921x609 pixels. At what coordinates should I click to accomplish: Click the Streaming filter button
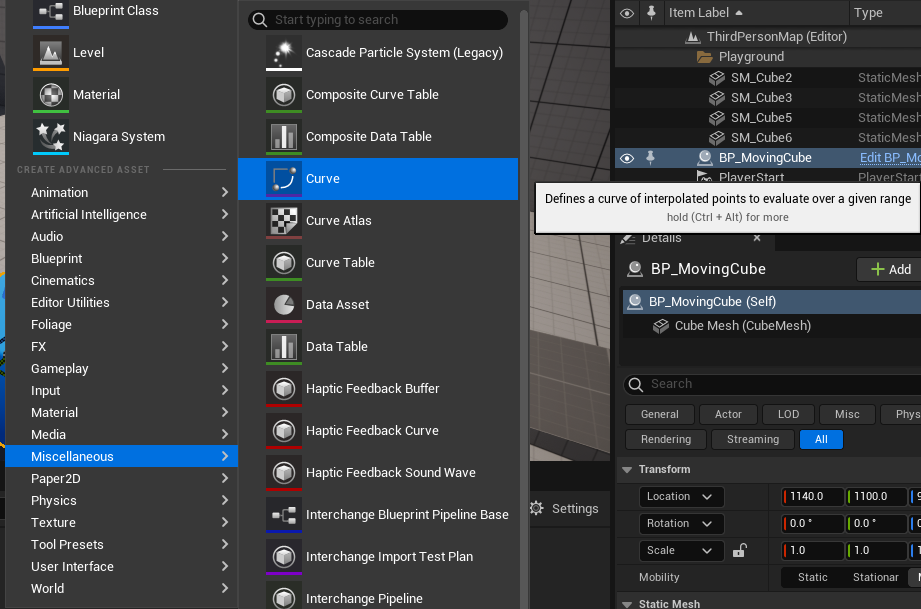[752, 439]
